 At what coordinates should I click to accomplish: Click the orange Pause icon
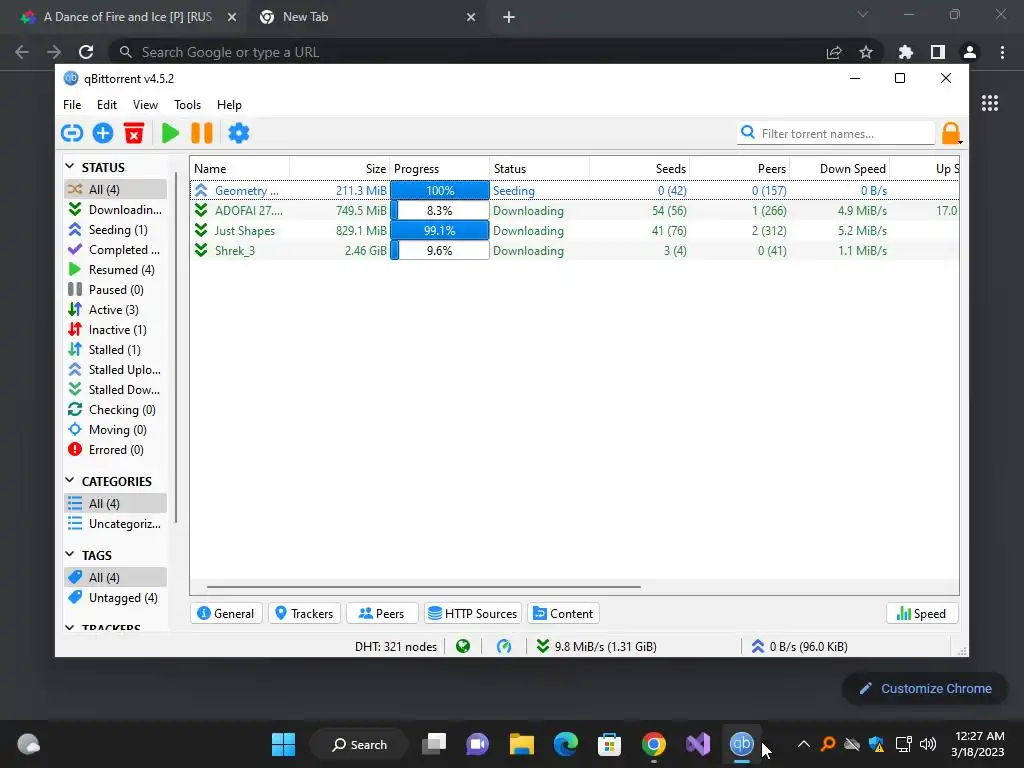[x=202, y=133]
